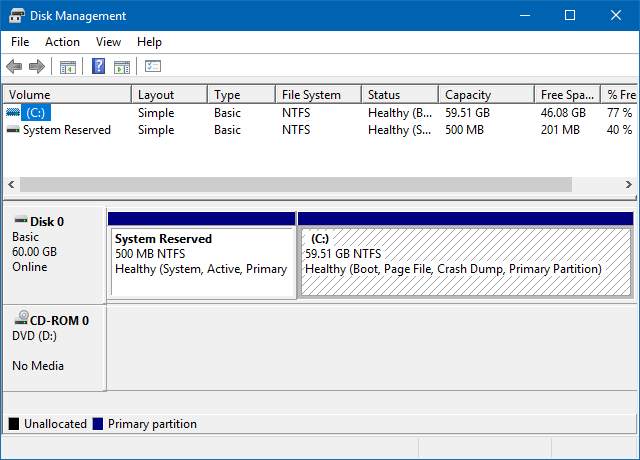
Task: Open the File menu
Action: coord(20,42)
